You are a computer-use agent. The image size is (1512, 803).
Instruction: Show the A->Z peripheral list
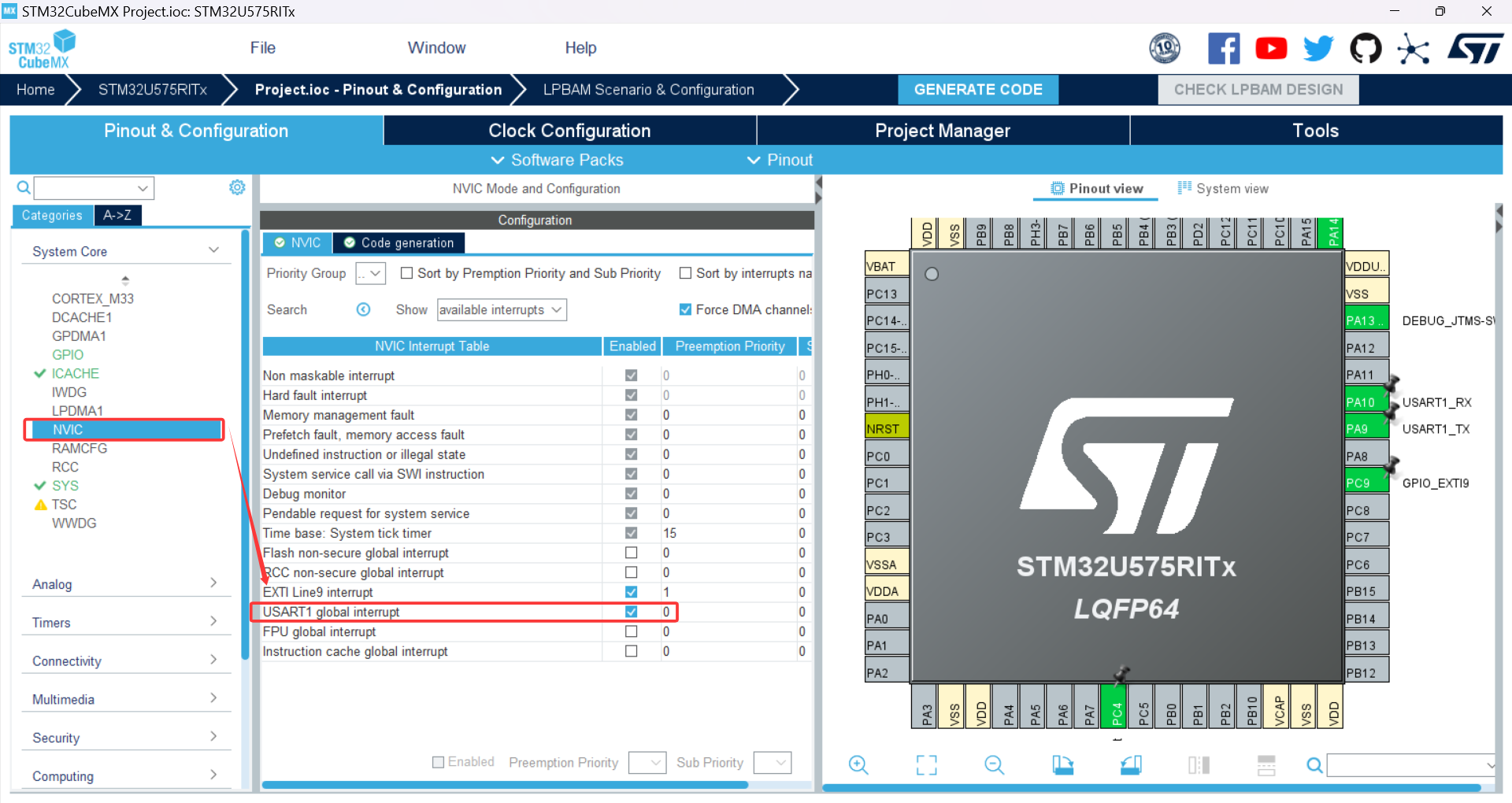point(117,215)
